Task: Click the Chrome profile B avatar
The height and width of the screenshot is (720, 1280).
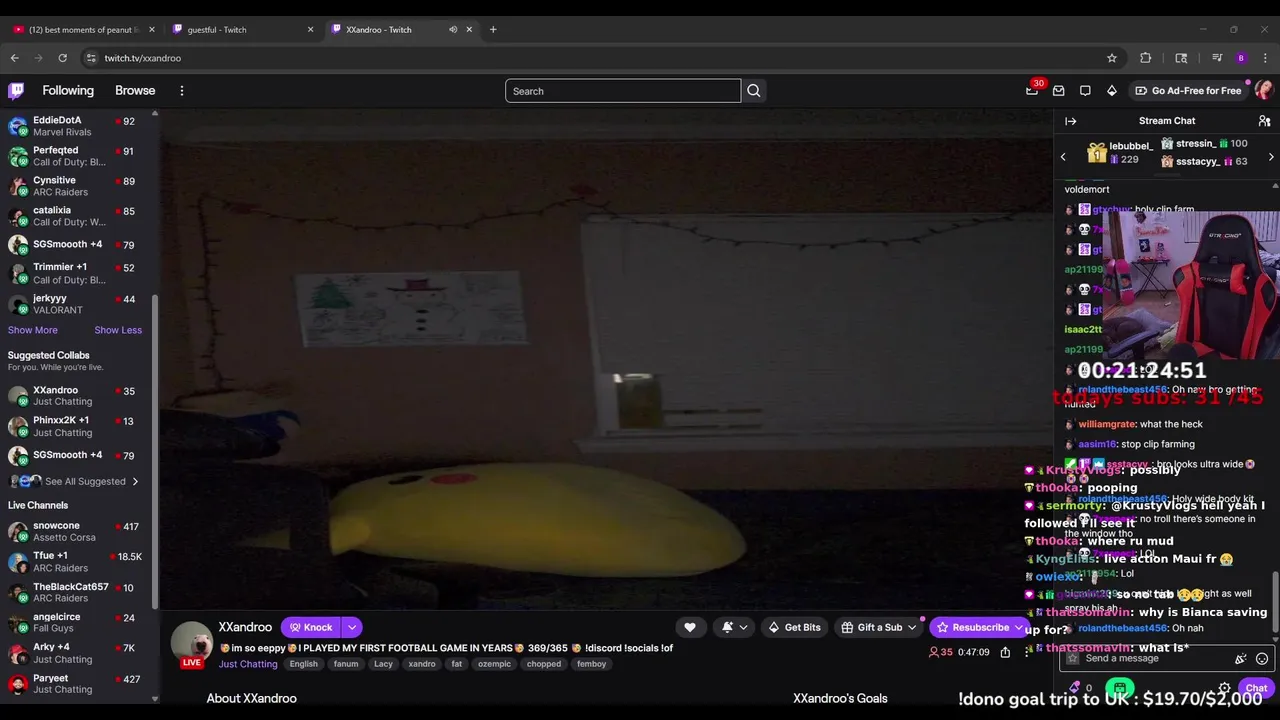Action: pos(1241,58)
